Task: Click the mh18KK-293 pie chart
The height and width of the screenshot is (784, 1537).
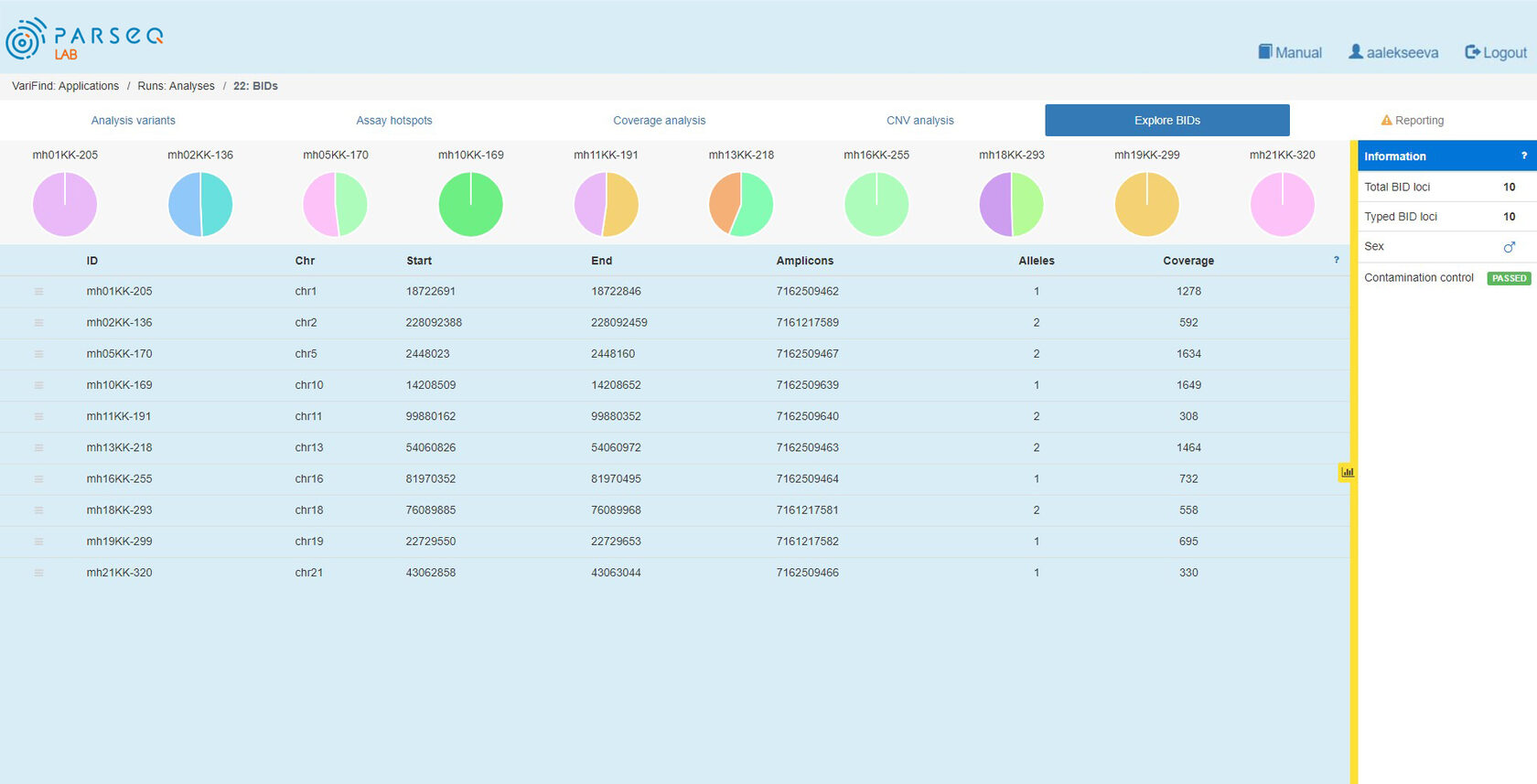Action: (x=1012, y=204)
